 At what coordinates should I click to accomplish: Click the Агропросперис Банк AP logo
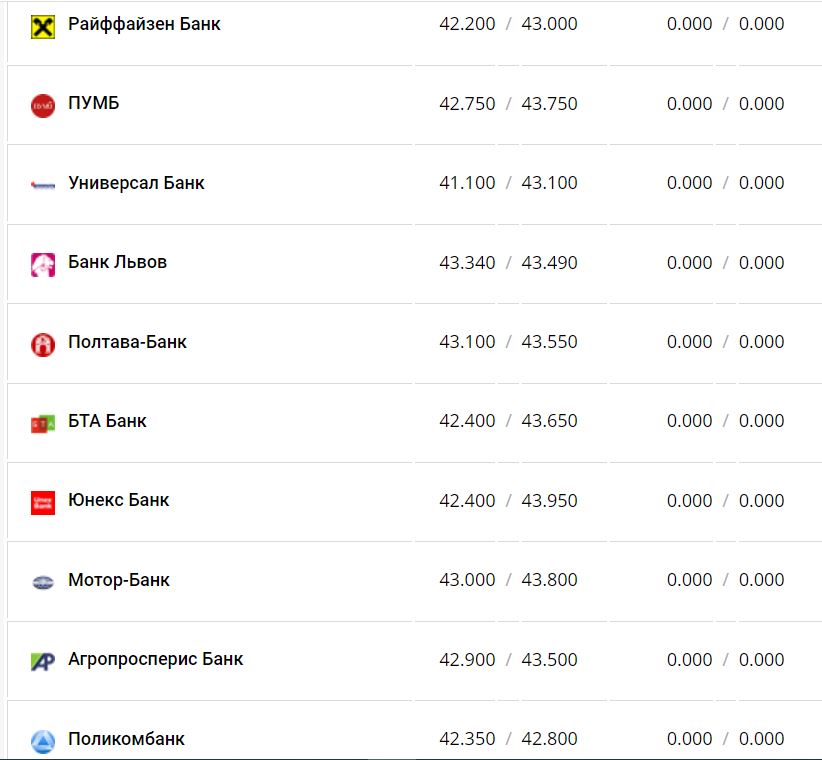(x=43, y=661)
